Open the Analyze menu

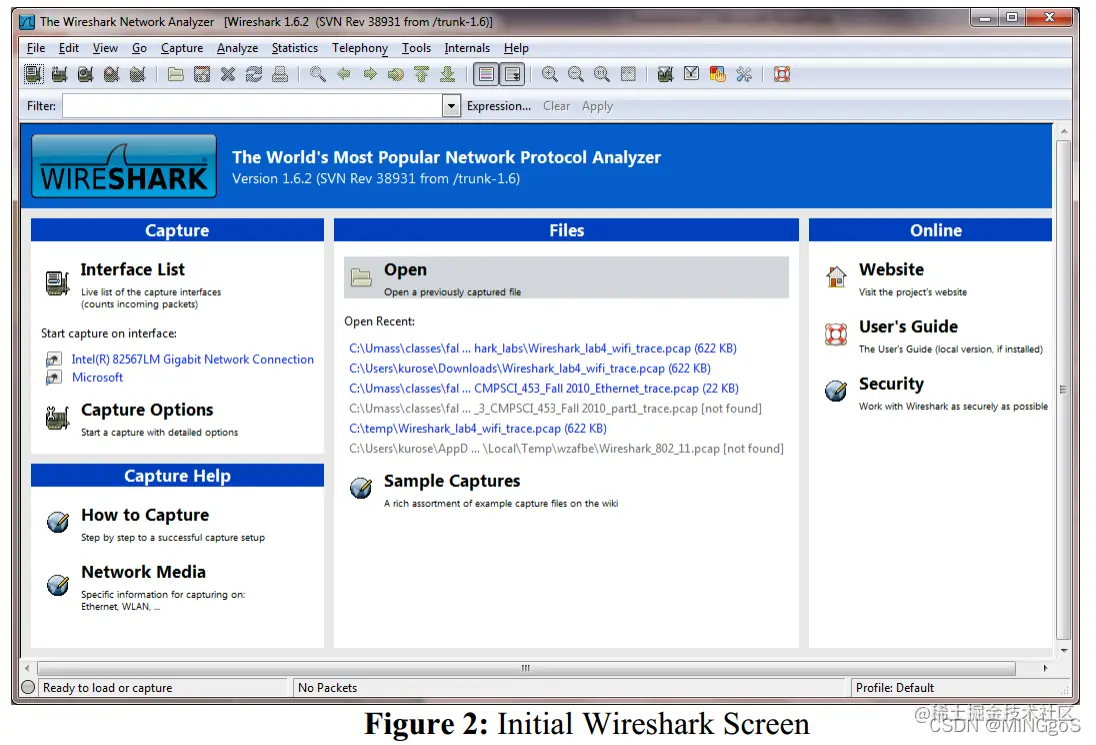[237, 48]
